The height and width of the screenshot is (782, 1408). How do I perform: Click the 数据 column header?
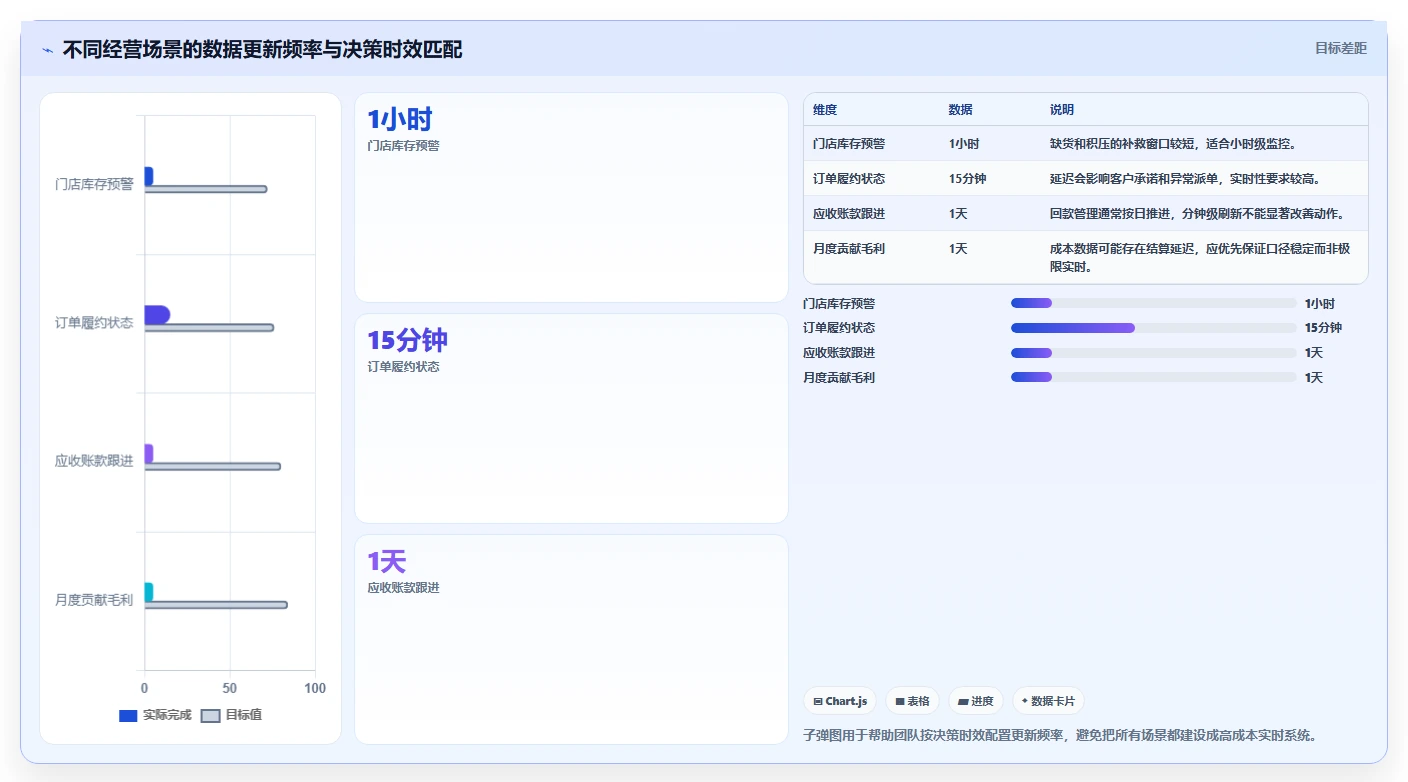pos(960,110)
